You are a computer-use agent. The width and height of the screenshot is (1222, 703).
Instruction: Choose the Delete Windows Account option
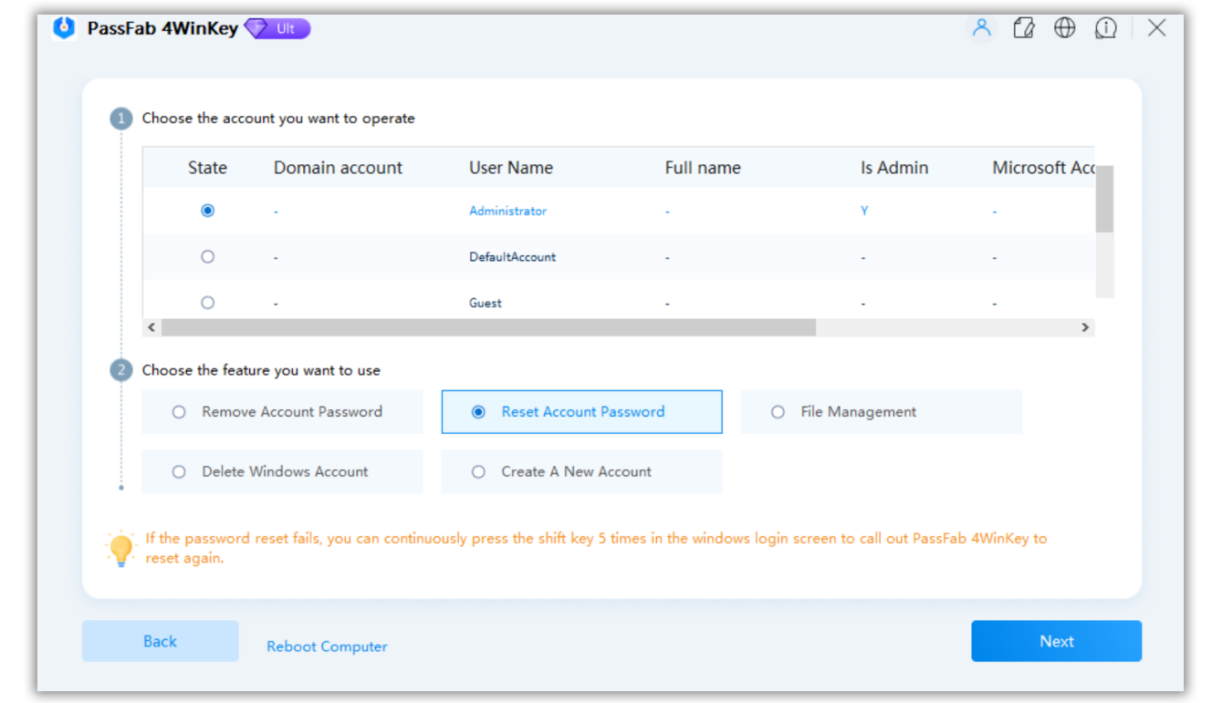[x=179, y=472]
